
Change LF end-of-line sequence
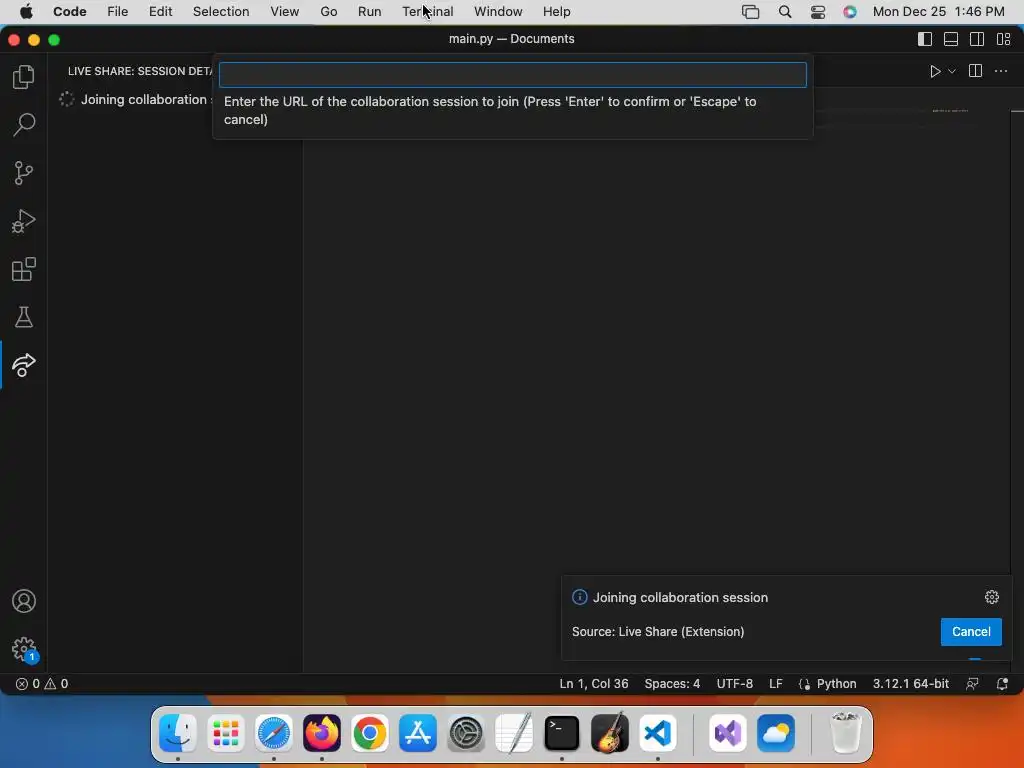point(775,684)
